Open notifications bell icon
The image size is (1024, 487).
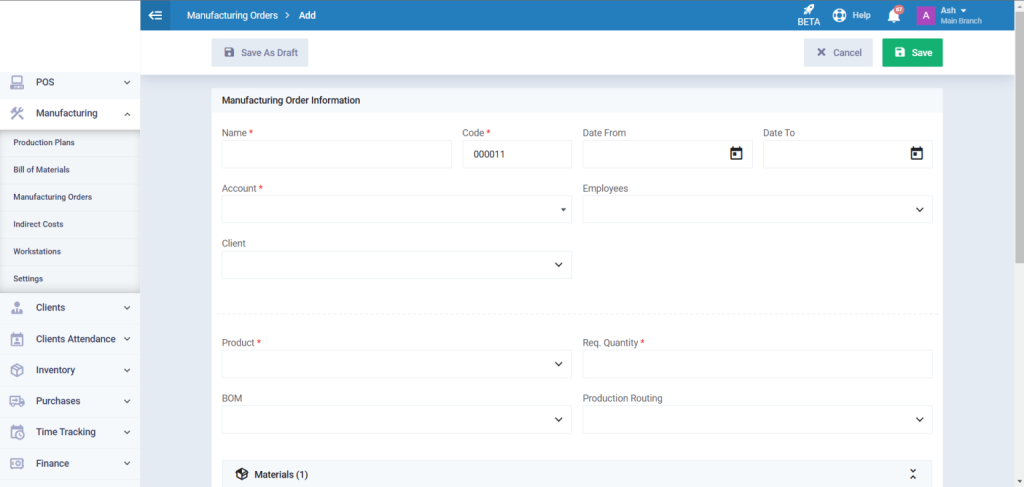[894, 16]
